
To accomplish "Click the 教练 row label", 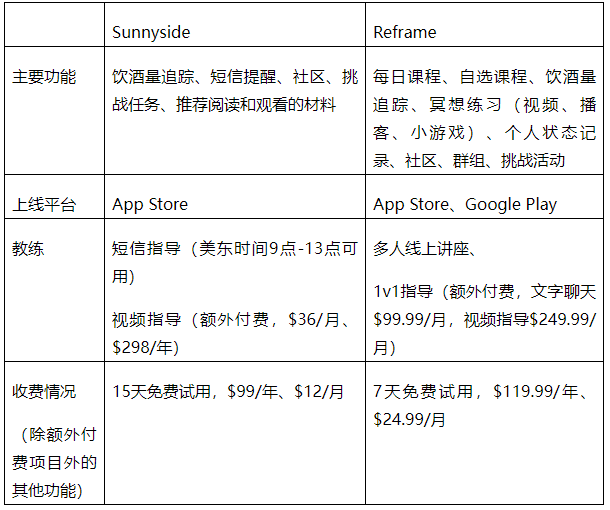I will point(28,247).
